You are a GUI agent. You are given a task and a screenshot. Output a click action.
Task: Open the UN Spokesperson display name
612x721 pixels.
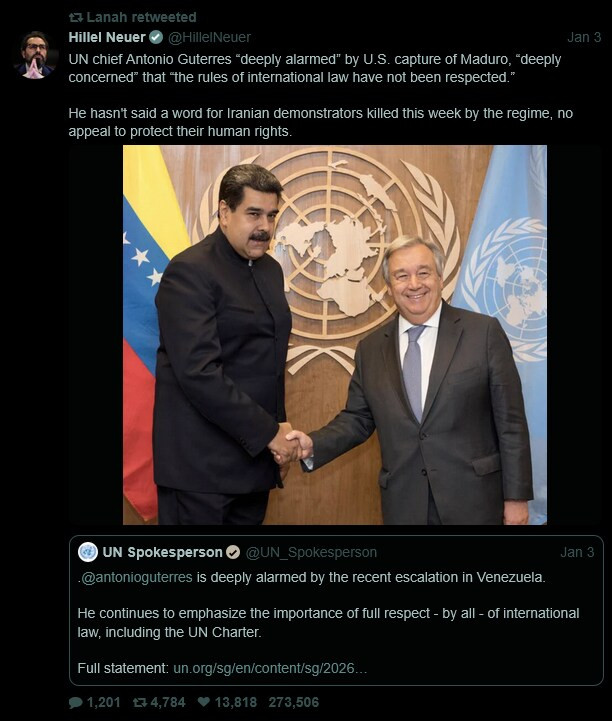[163, 552]
